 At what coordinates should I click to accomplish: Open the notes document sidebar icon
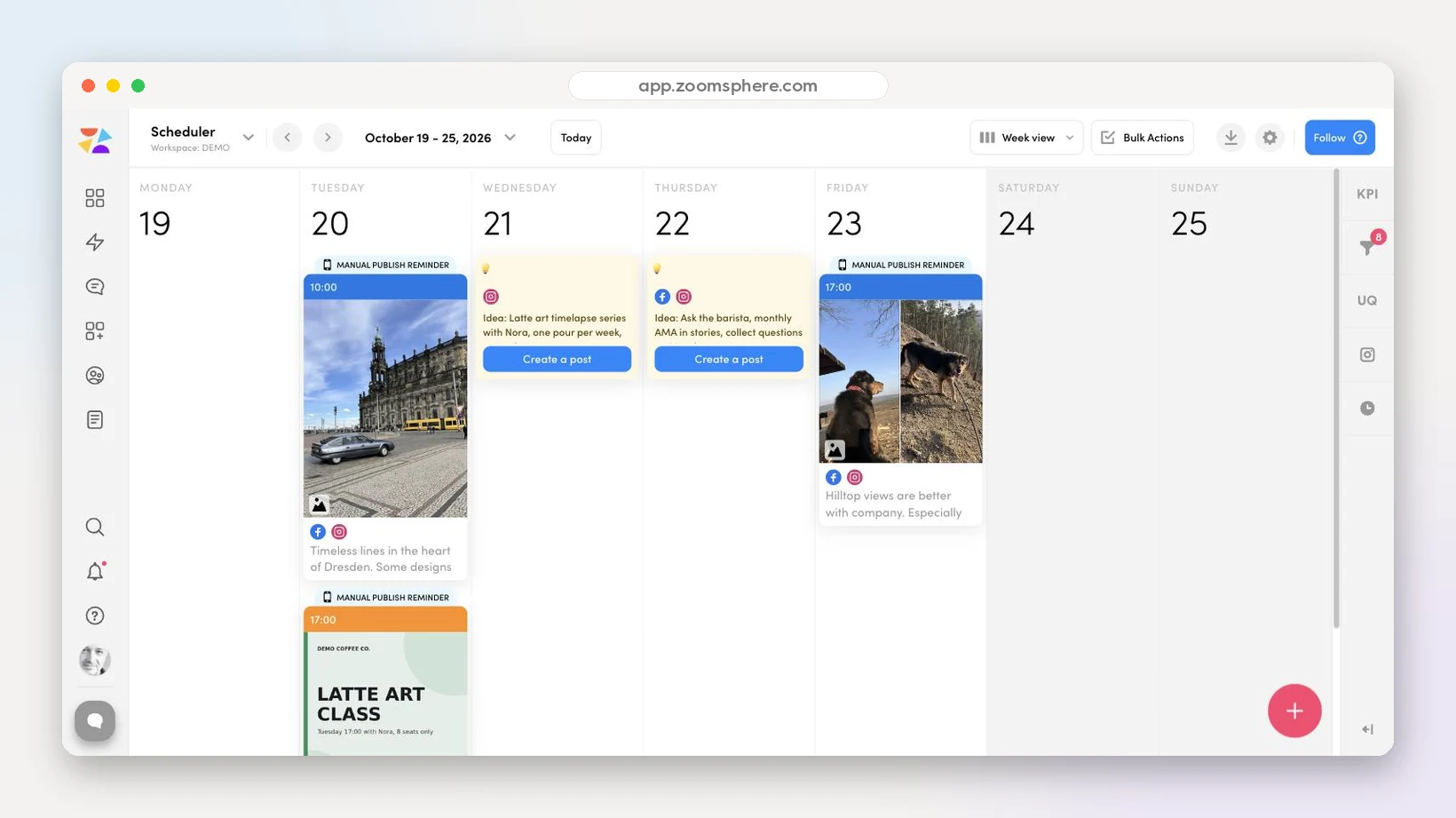tap(95, 419)
